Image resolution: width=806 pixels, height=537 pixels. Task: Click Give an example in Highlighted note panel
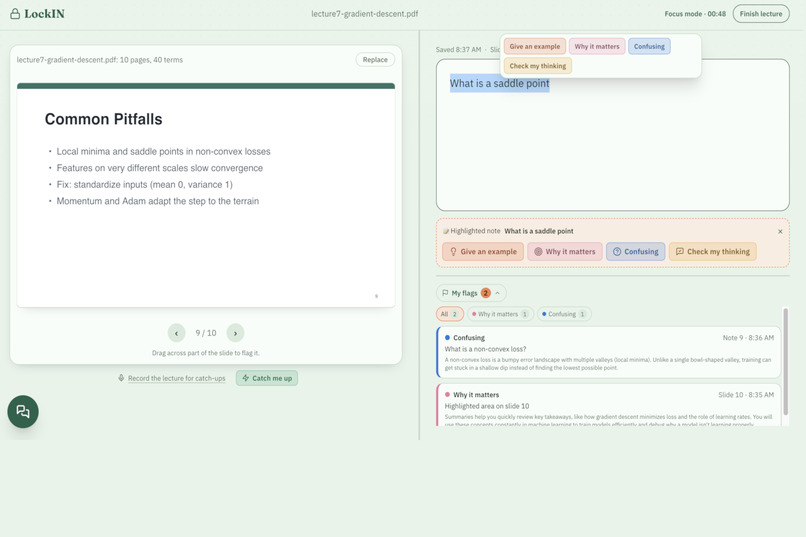pos(483,251)
